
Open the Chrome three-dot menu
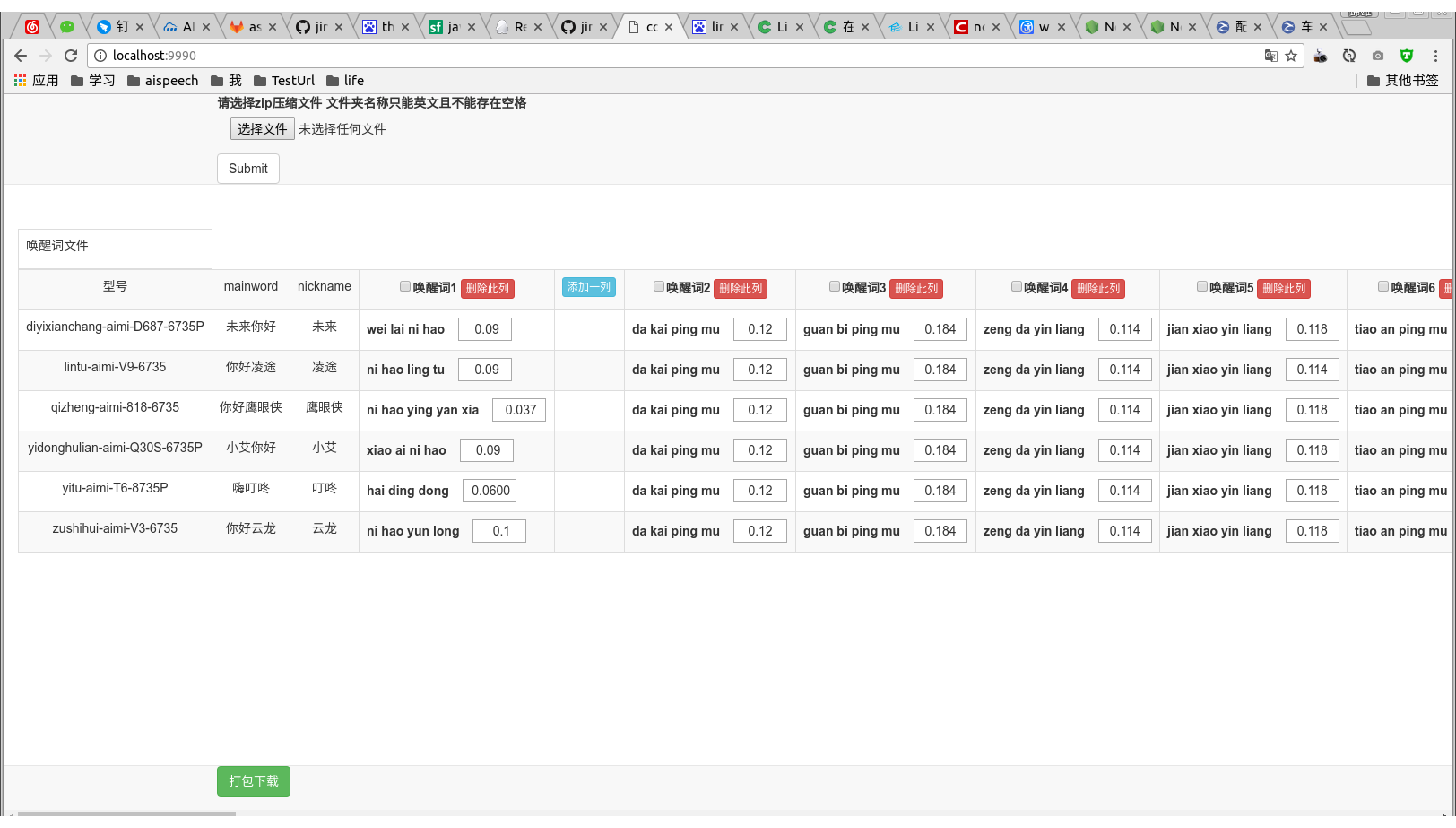pyautogui.click(x=1435, y=56)
